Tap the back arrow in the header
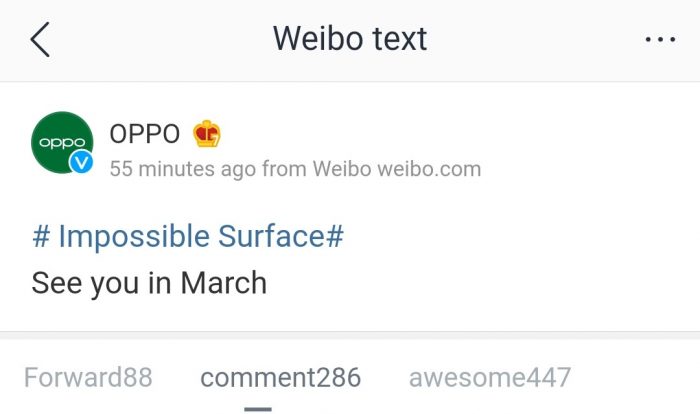Image resolution: width=700 pixels, height=414 pixels. click(x=40, y=39)
